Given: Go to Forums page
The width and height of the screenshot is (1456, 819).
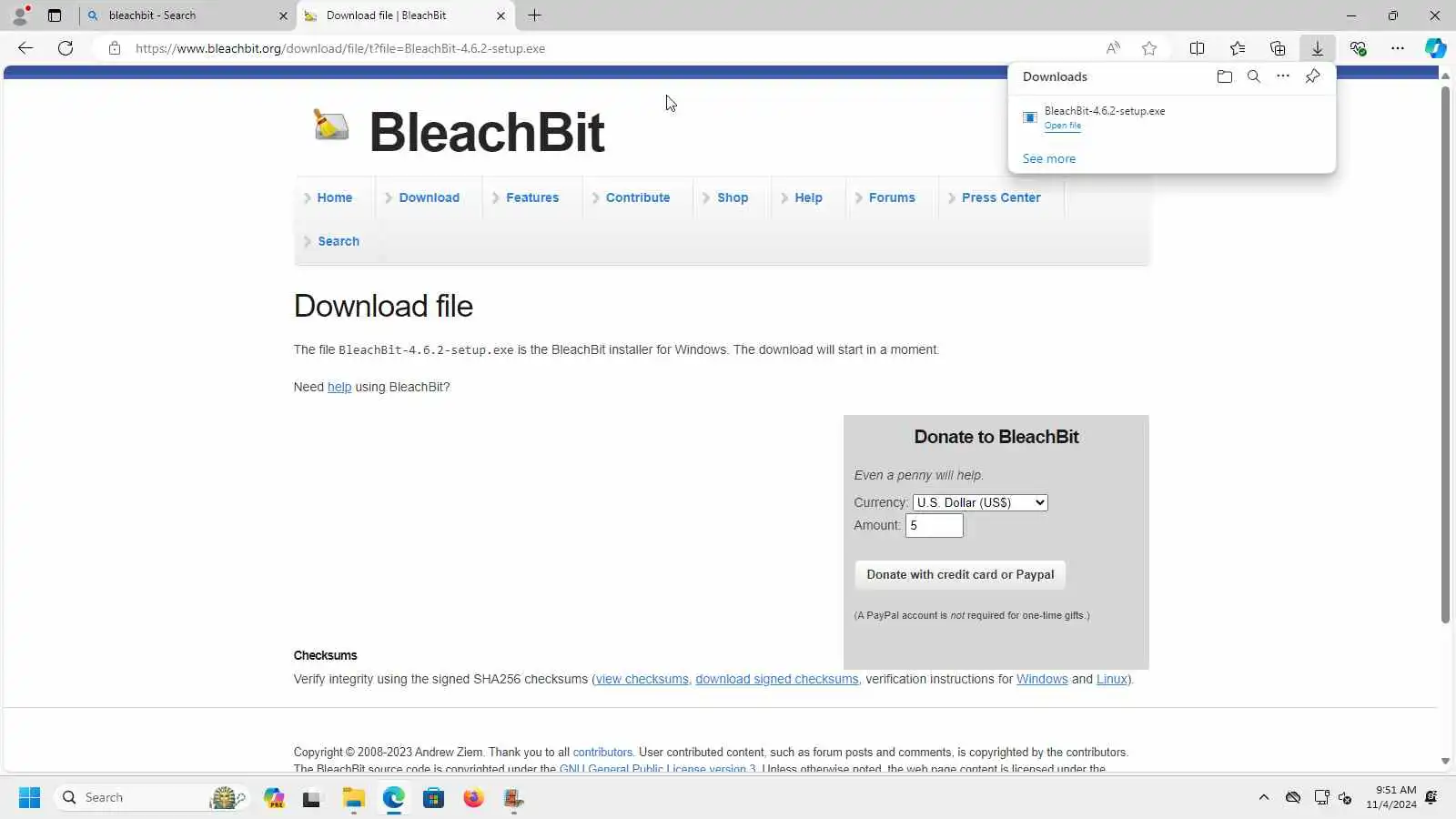Looking at the screenshot, I should pyautogui.click(x=892, y=197).
